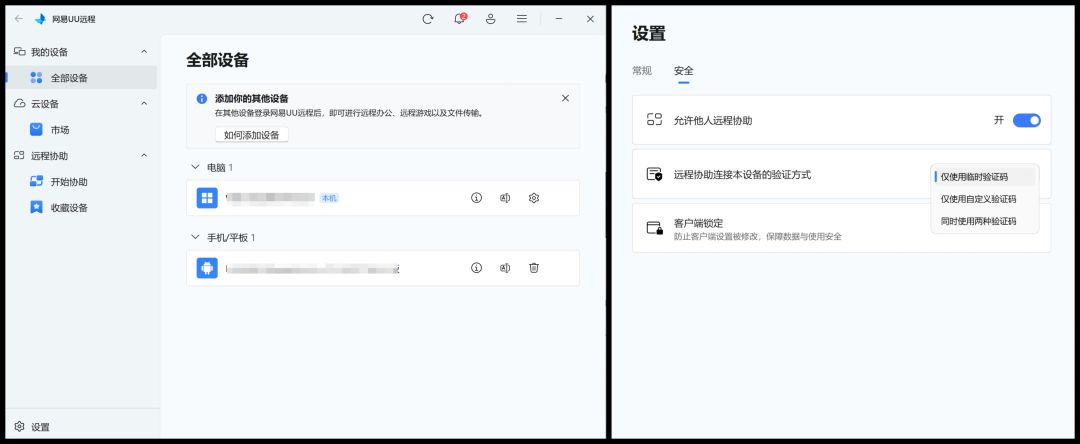Click the 远程协助连接本设备的验证方式 shield icon
The image size is (1080, 444).
654,174
